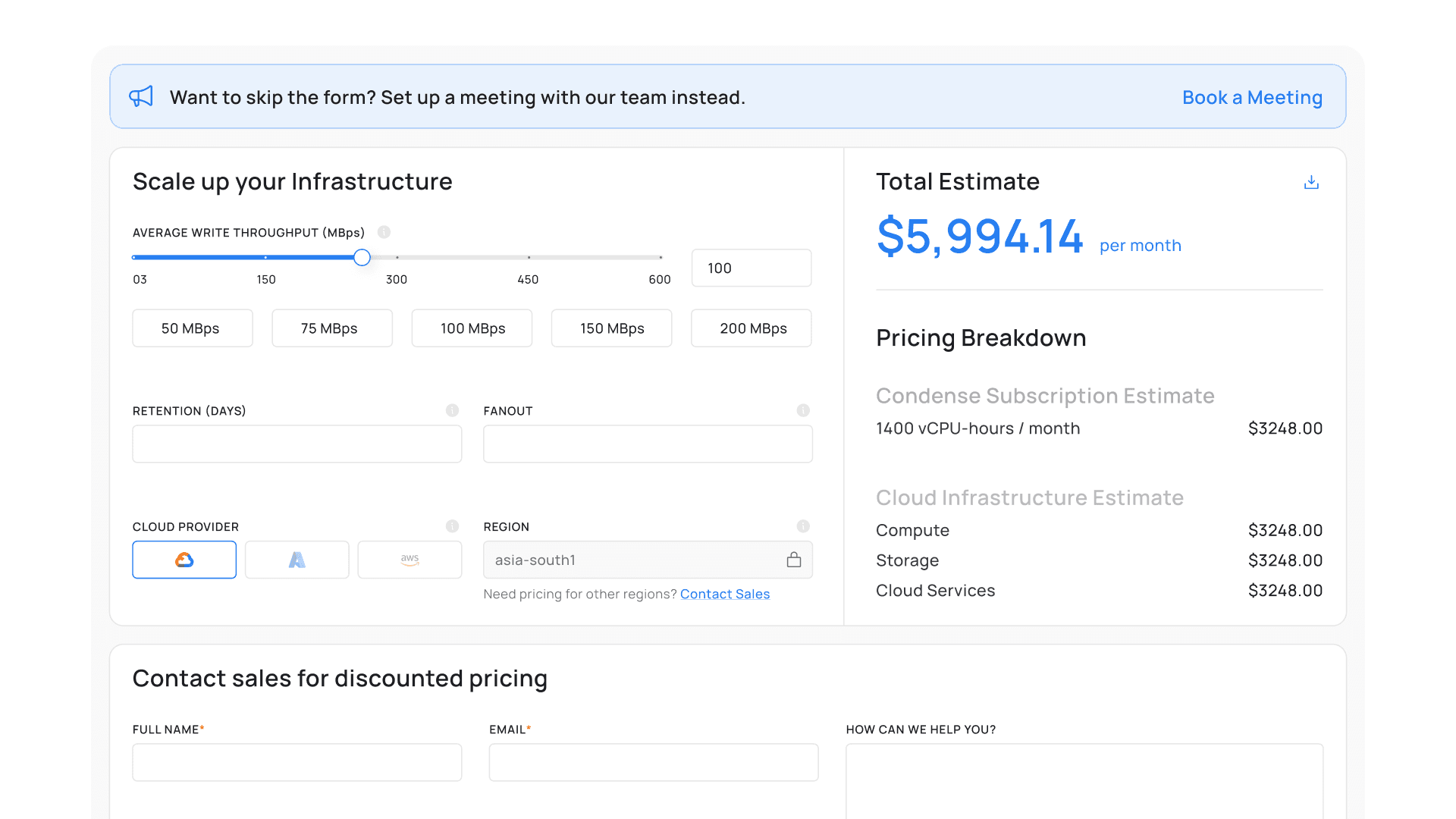Viewport: 1456px width, 819px height.
Task: Click into the Full Name field
Action: 297,762
